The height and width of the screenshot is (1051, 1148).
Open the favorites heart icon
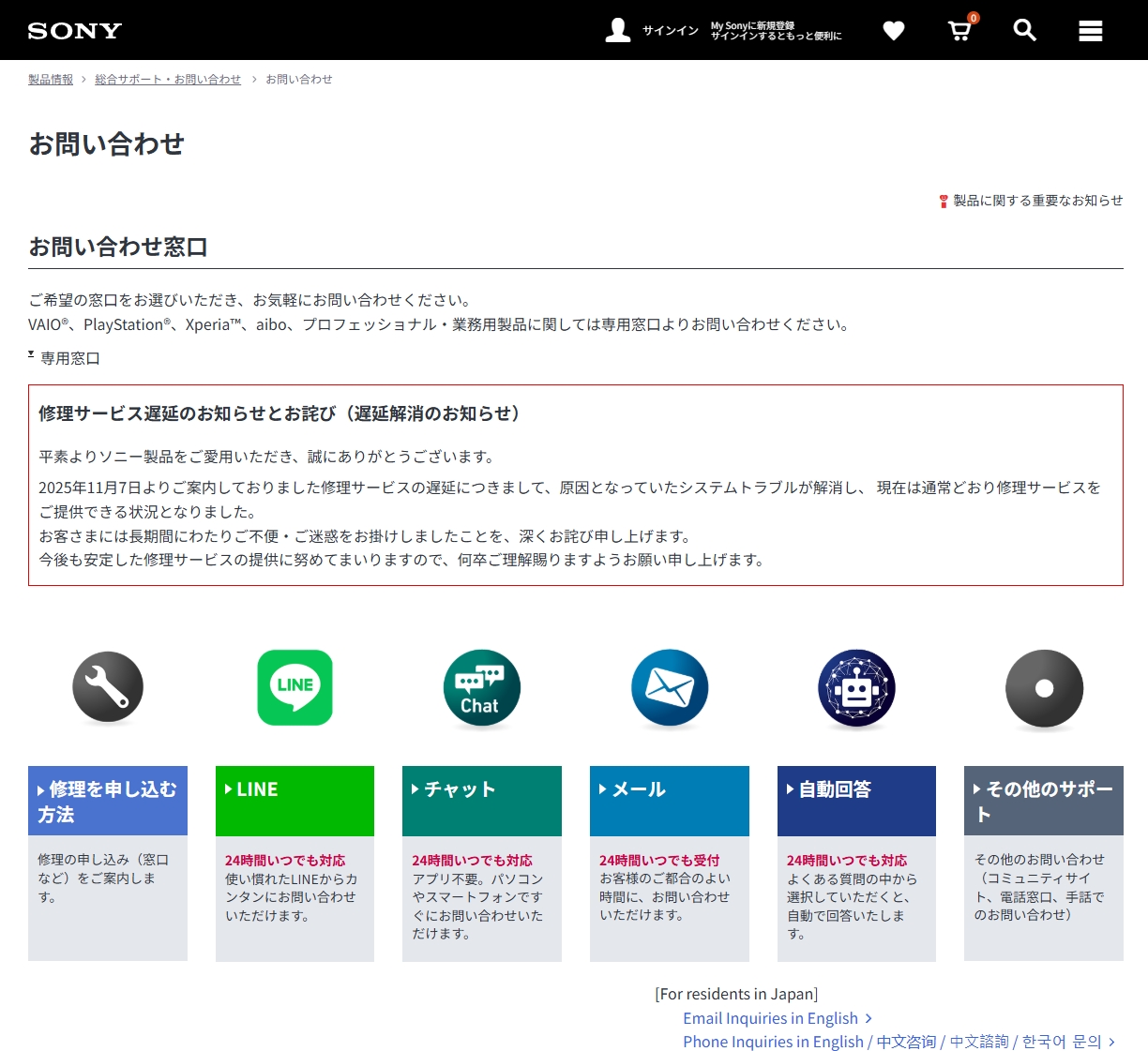894,31
